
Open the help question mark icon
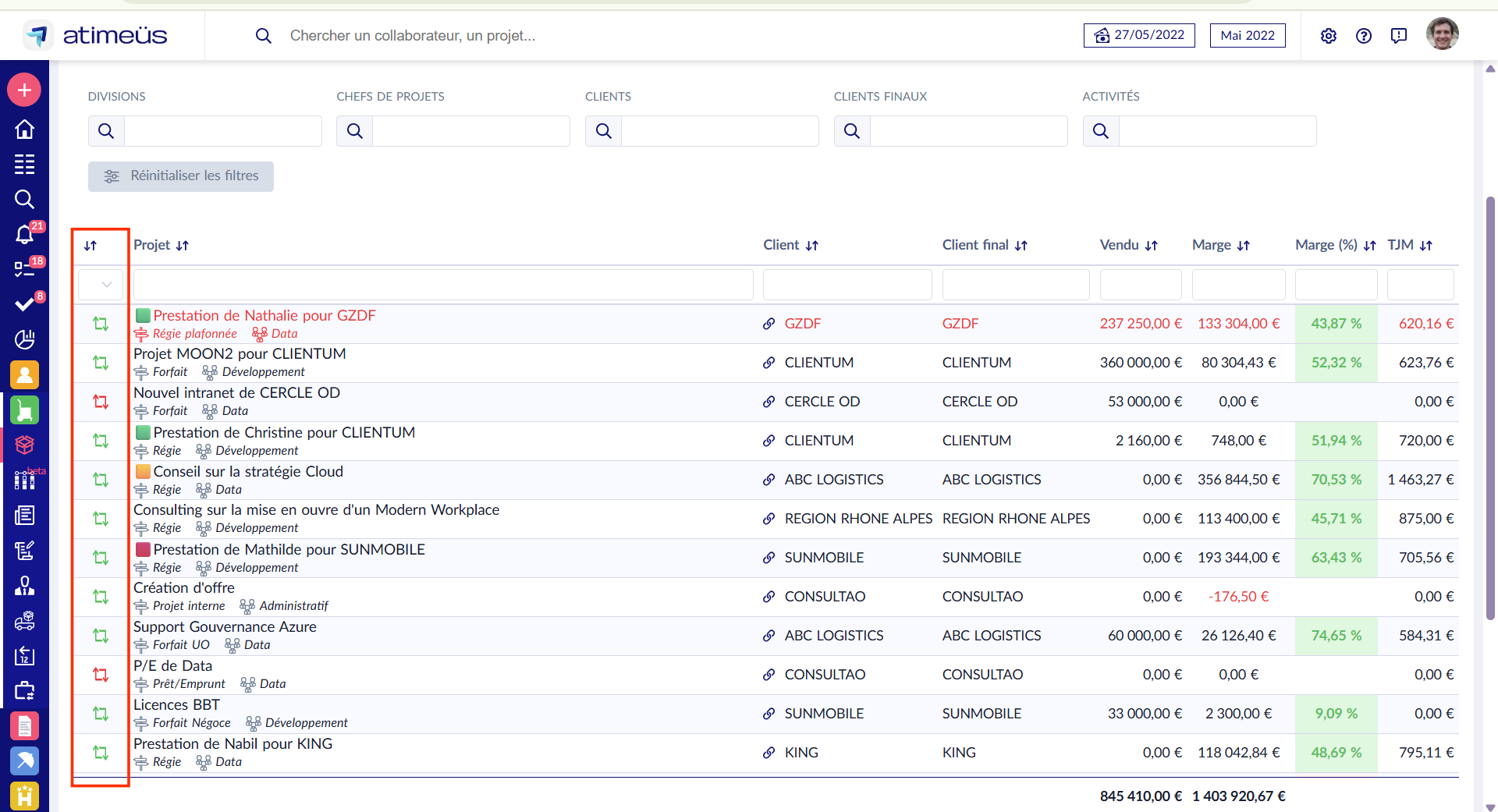click(x=1364, y=36)
